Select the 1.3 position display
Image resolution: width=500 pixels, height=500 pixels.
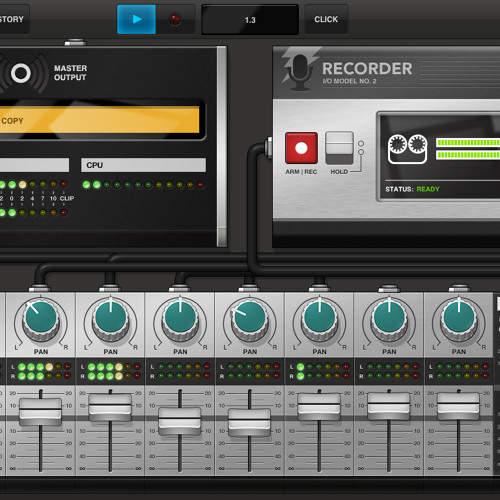(250, 20)
